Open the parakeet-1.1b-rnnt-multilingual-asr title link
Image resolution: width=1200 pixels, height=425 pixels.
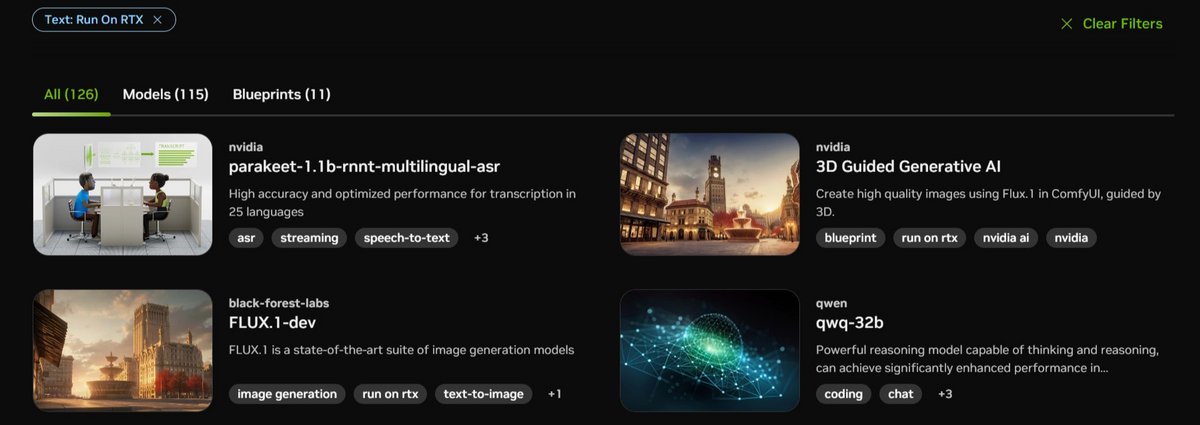pos(364,166)
